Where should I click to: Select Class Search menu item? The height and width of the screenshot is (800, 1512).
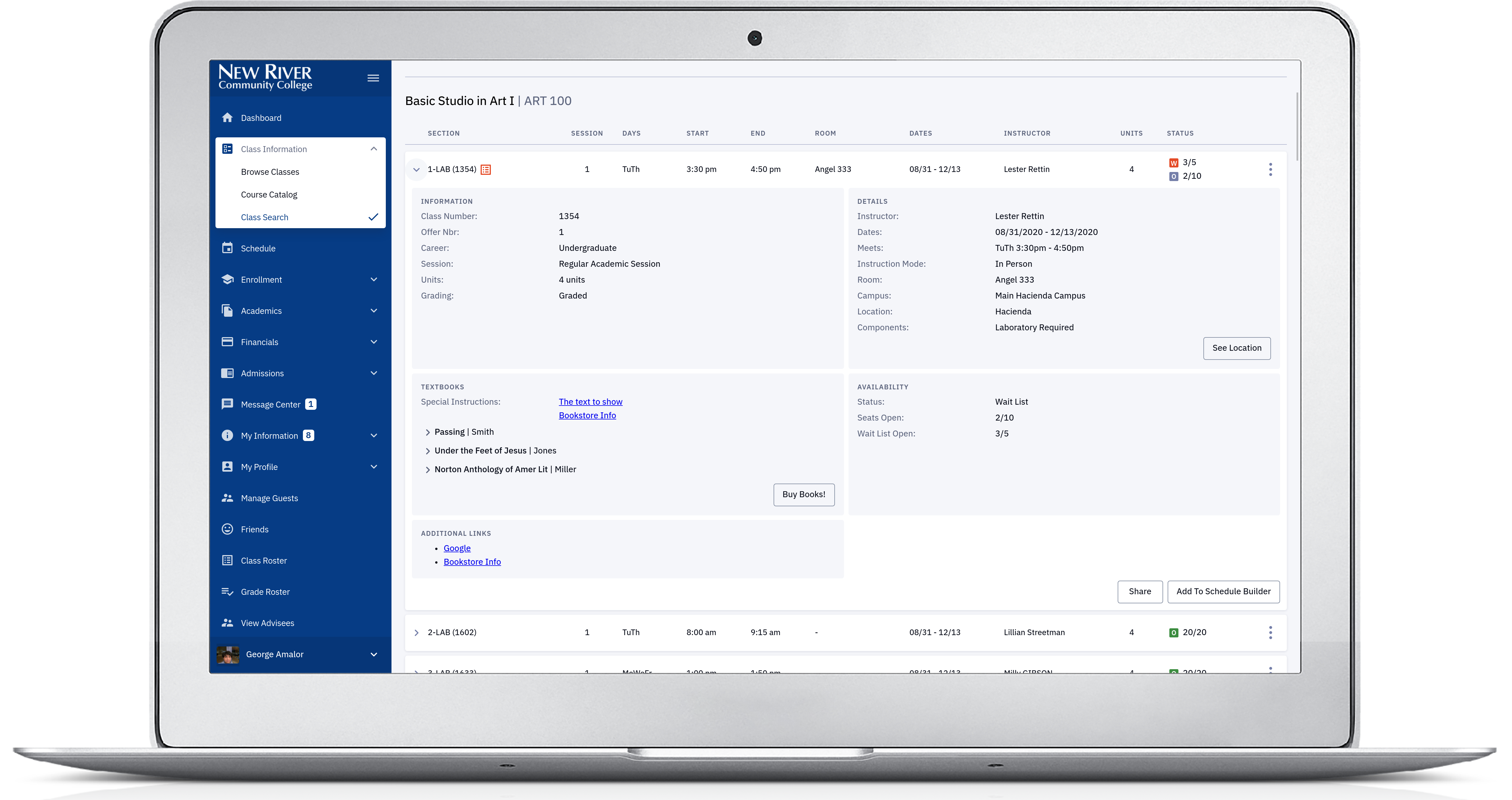(264, 217)
